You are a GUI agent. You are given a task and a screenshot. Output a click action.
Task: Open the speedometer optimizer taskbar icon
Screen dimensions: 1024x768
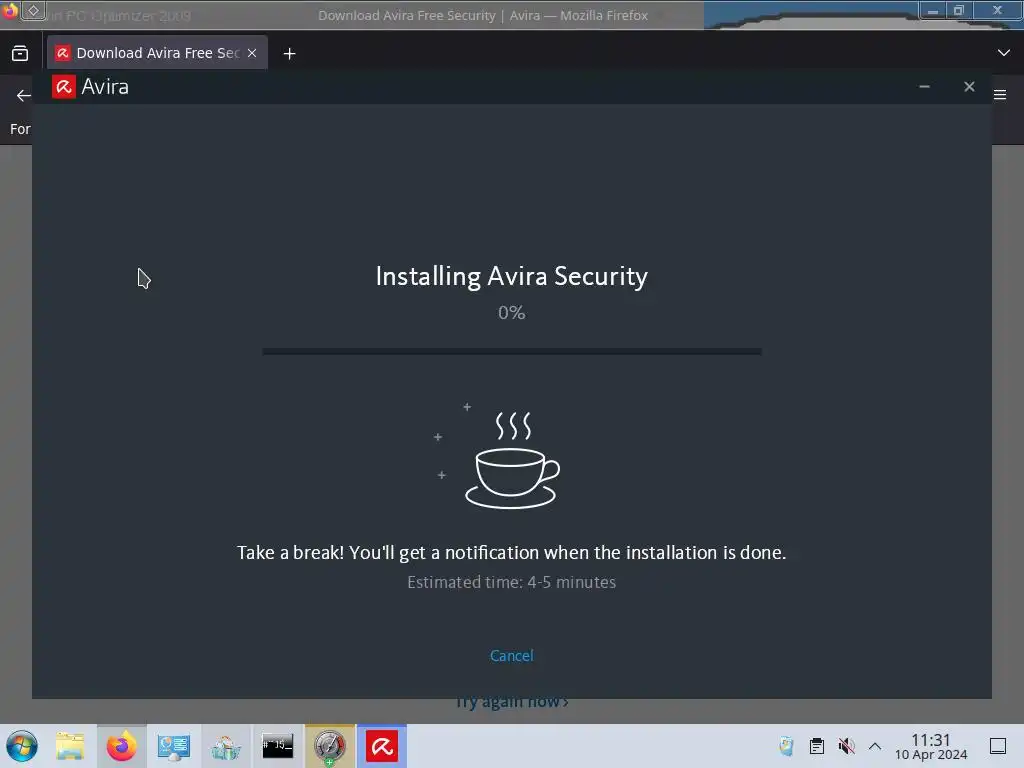(x=330, y=746)
